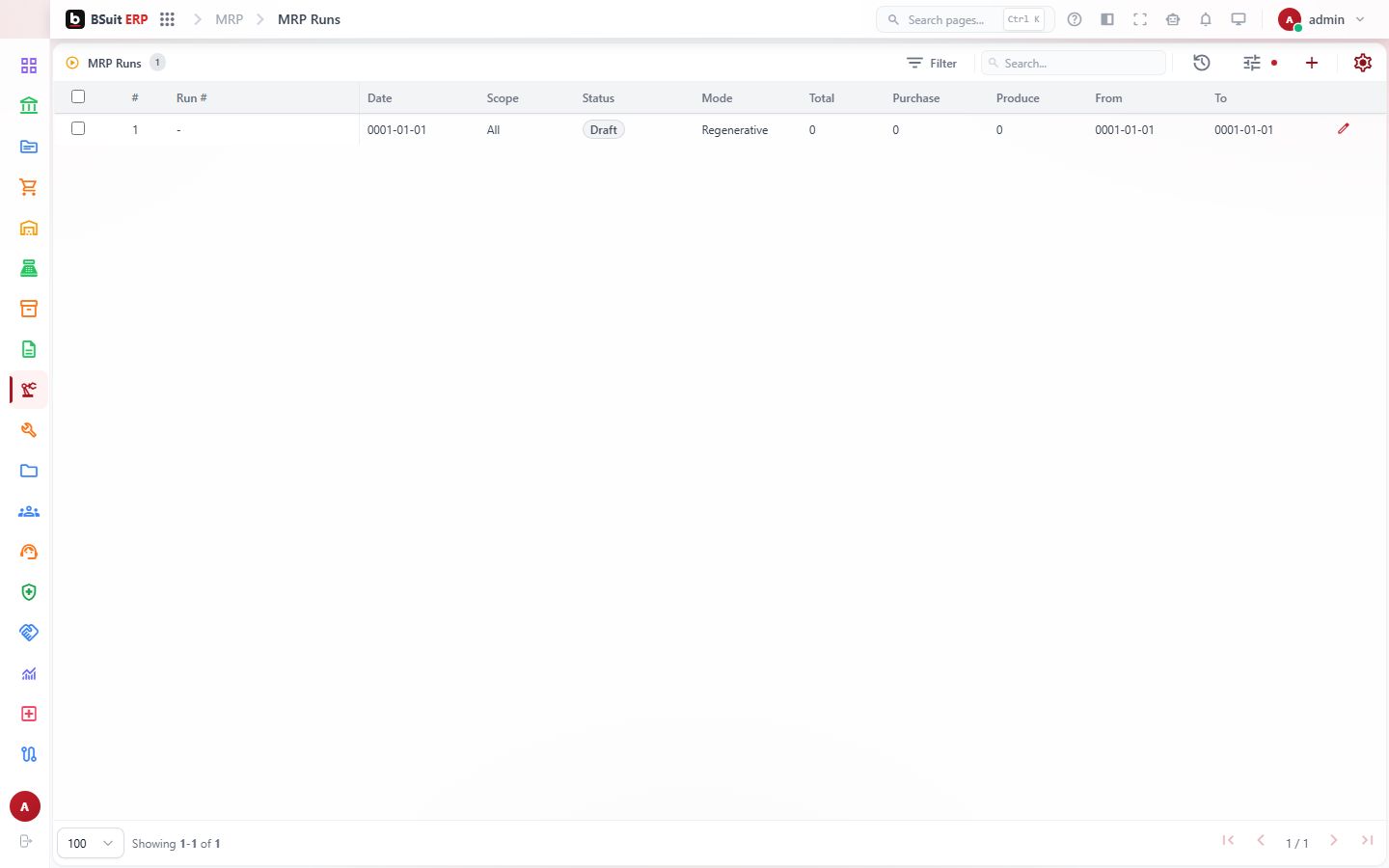Click the BSuit ERP logo
This screenshot has width=1389, height=868.
pyautogui.click(x=107, y=19)
